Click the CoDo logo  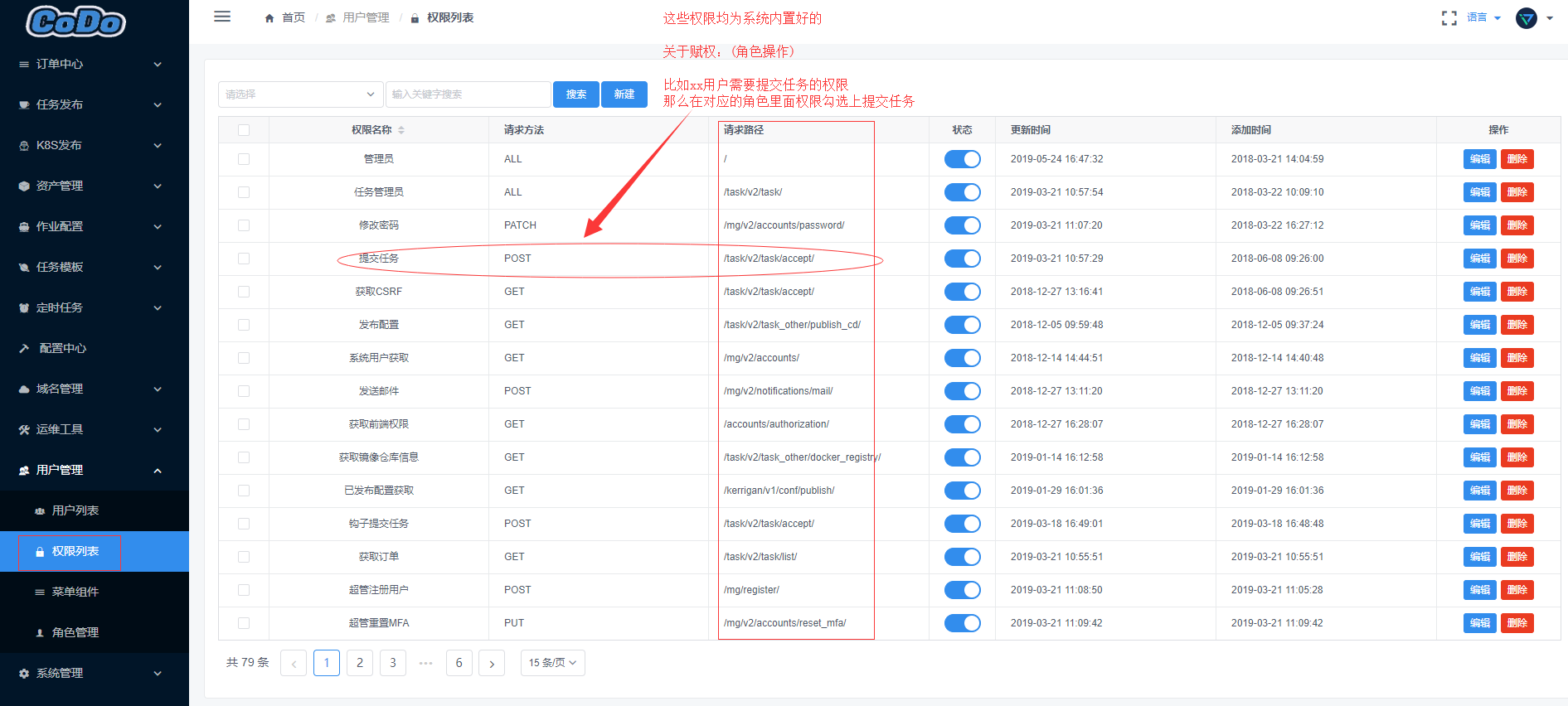click(x=76, y=22)
